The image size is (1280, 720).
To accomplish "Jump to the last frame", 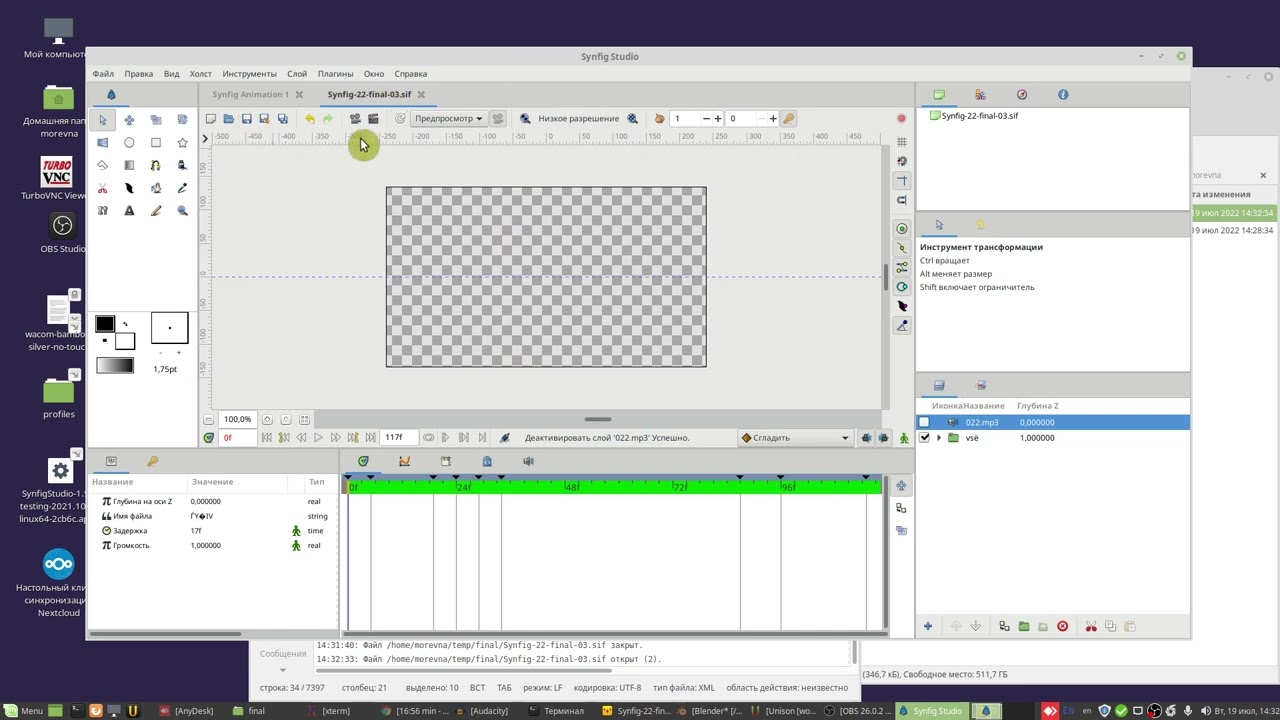I will tap(371, 438).
